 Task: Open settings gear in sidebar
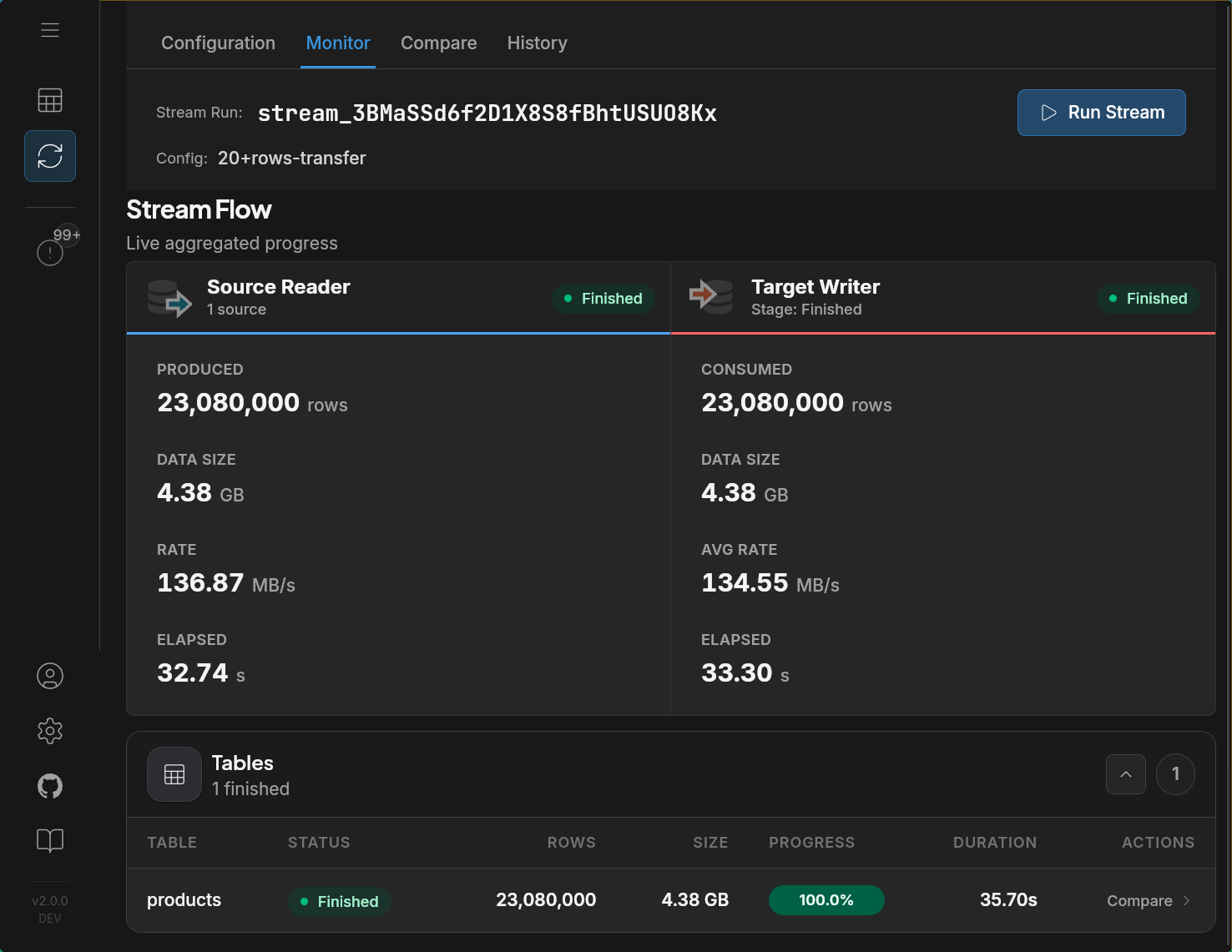click(x=50, y=731)
